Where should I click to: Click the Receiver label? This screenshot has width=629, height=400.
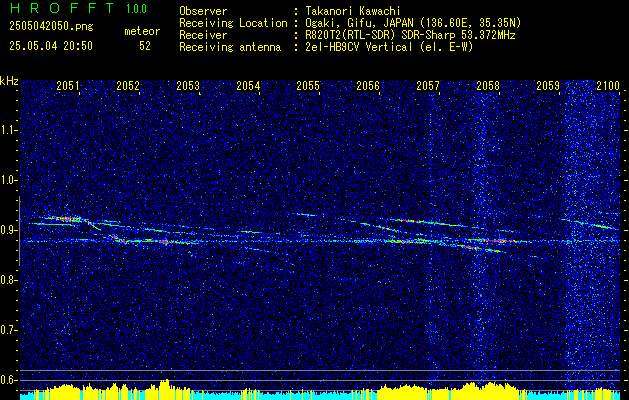pyautogui.click(x=203, y=35)
